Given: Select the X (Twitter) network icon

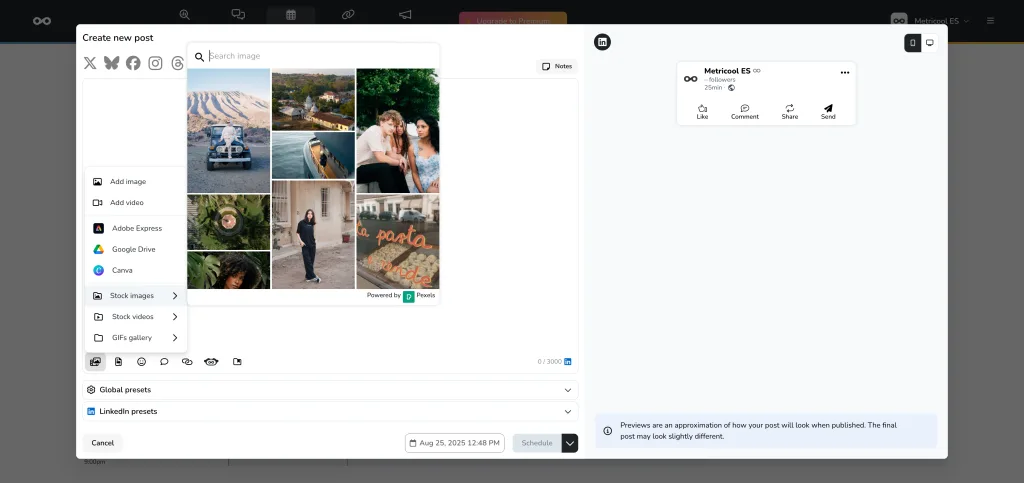Looking at the screenshot, I should [x=90, y=63].
